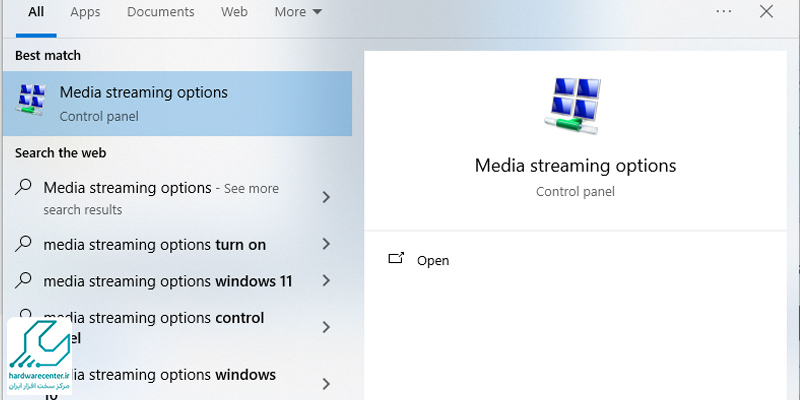
Task: Click magnifier icon beside 'windows 11' suggestion
Action: [23, 280]
